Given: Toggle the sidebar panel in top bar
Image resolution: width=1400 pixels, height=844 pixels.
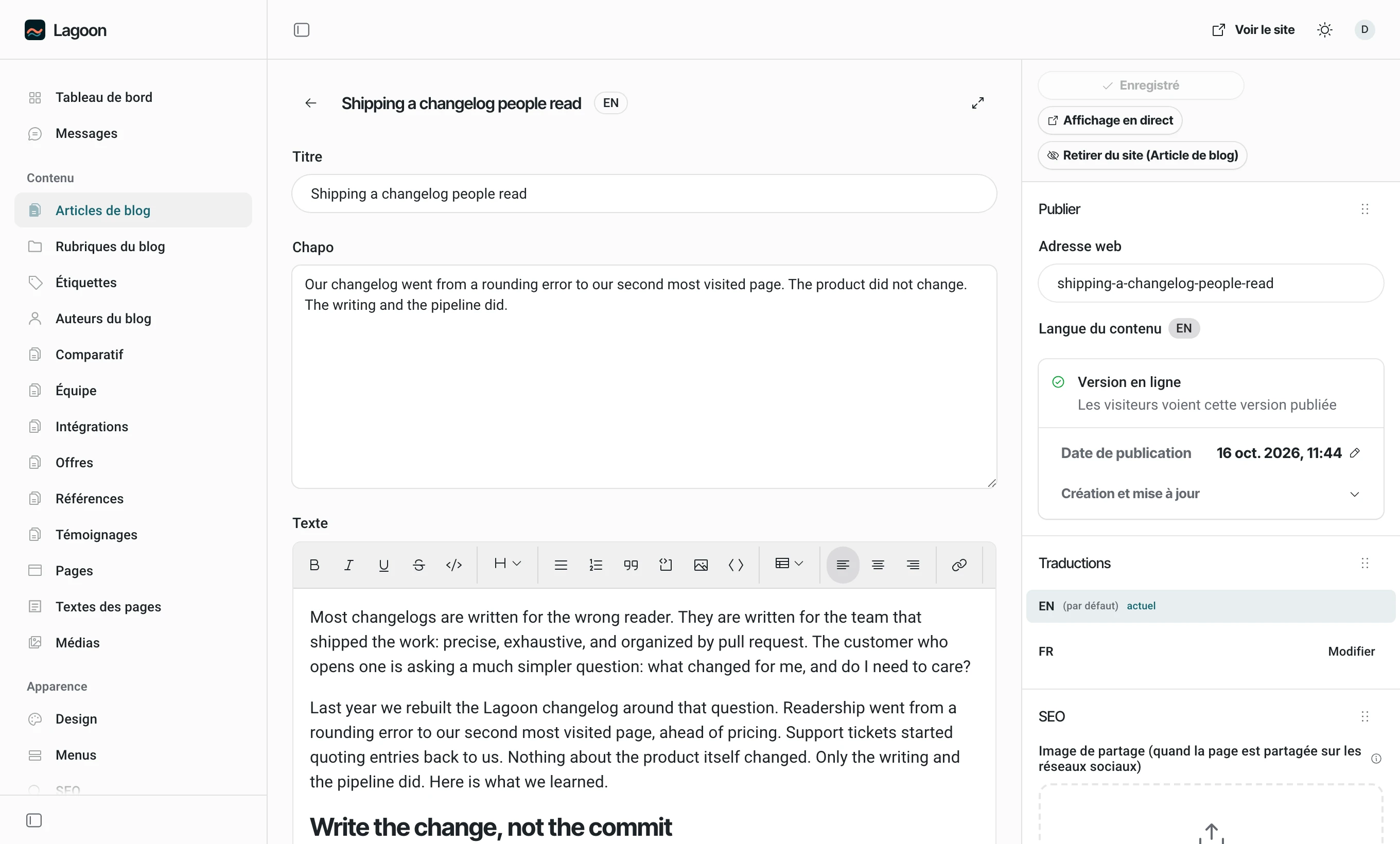Looking at the screenshot, I should [301, 29].
